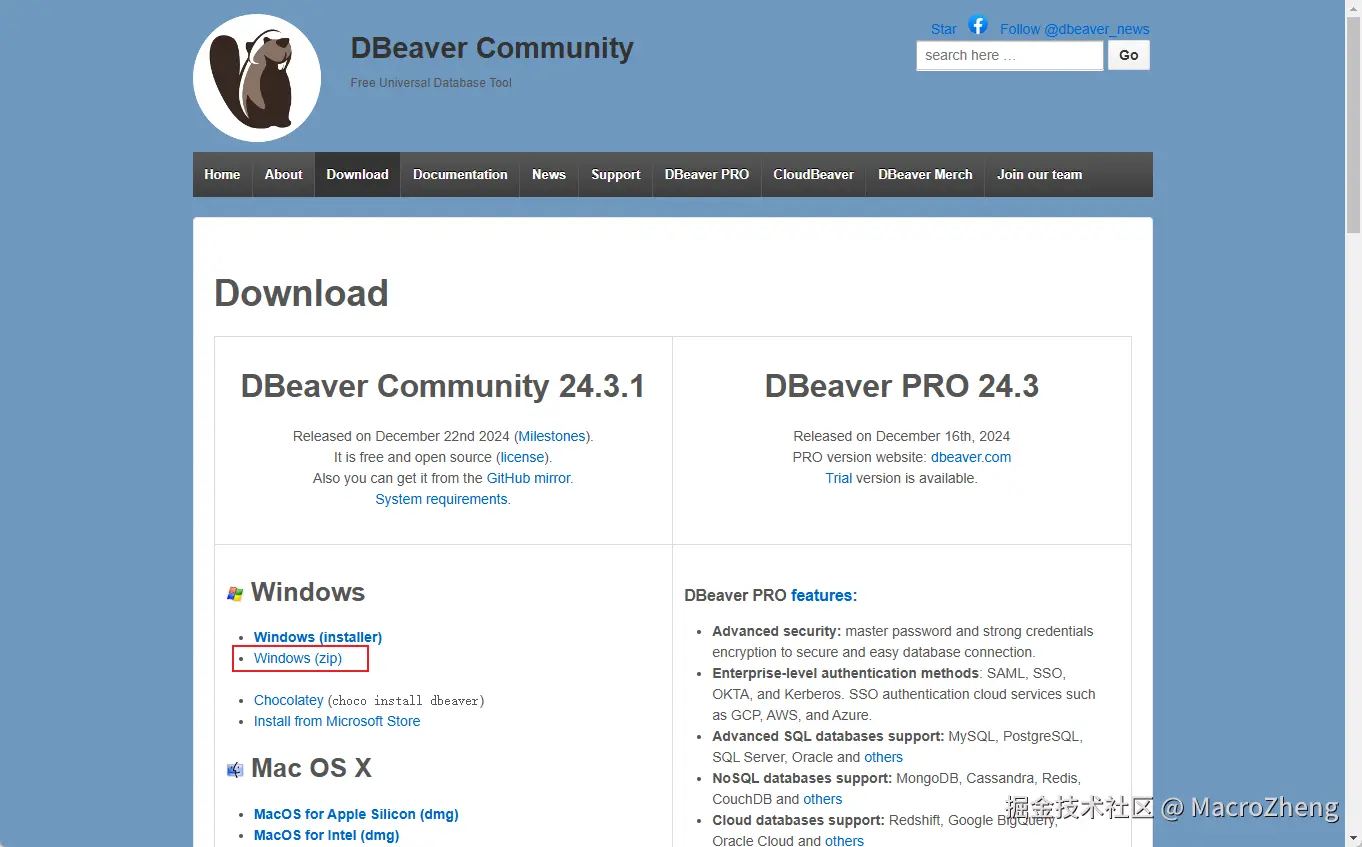Open the PRO Trial link
The image size is (1362, 847).
839,478
